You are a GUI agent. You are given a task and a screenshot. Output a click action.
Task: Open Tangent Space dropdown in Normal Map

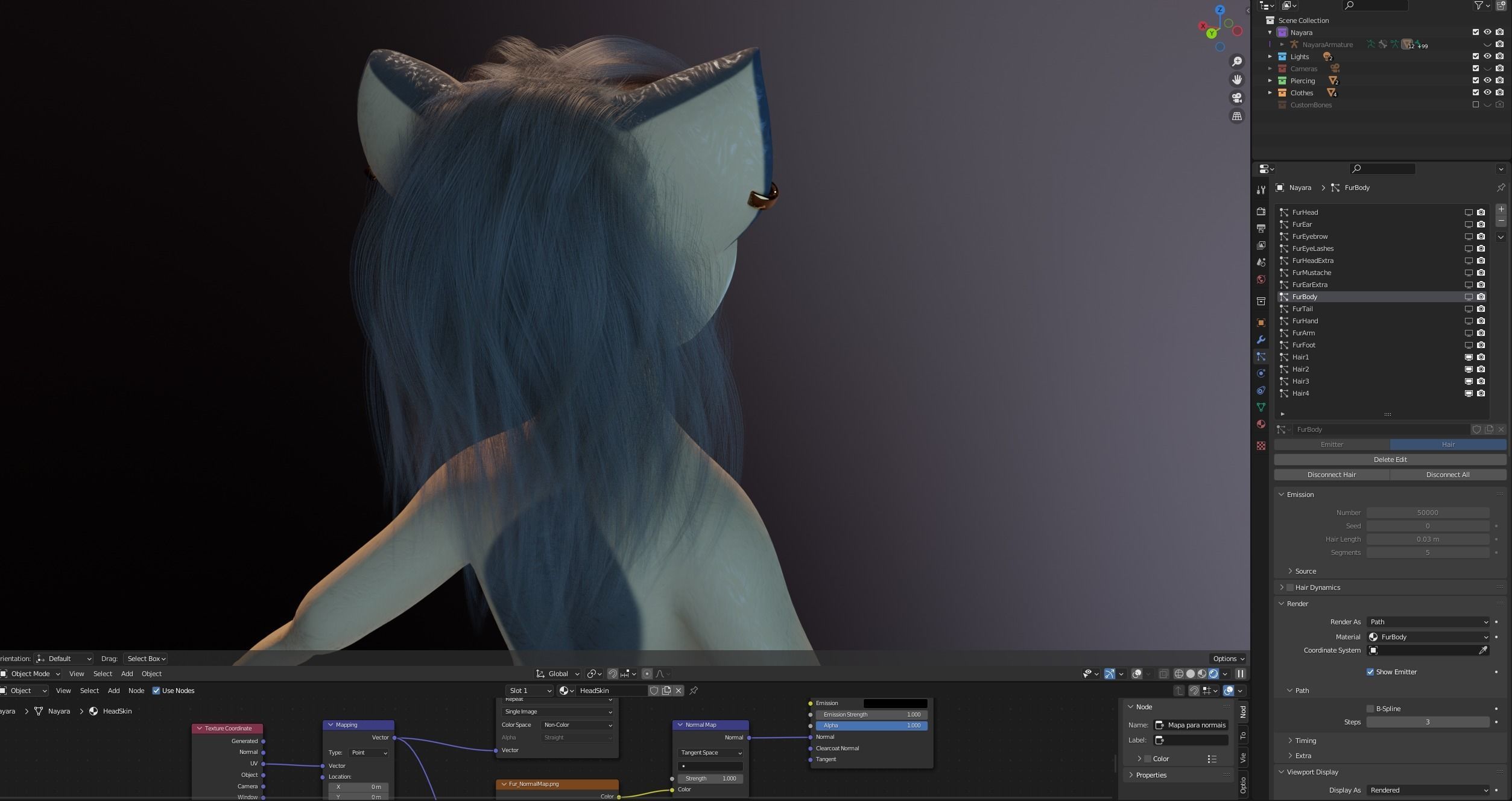click(710, 753)
